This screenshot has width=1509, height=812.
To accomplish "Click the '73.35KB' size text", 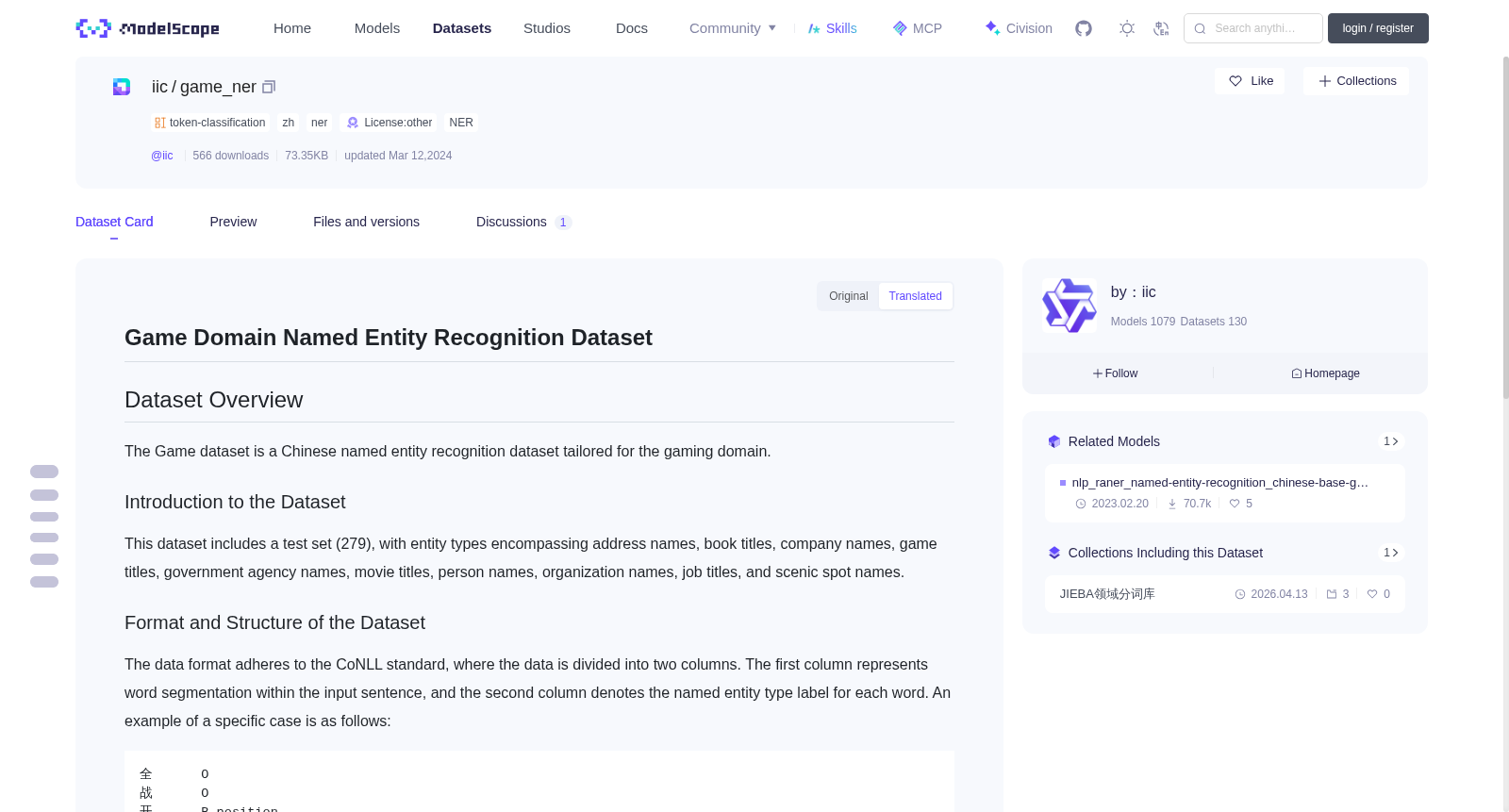I will [x=307, y=156].
